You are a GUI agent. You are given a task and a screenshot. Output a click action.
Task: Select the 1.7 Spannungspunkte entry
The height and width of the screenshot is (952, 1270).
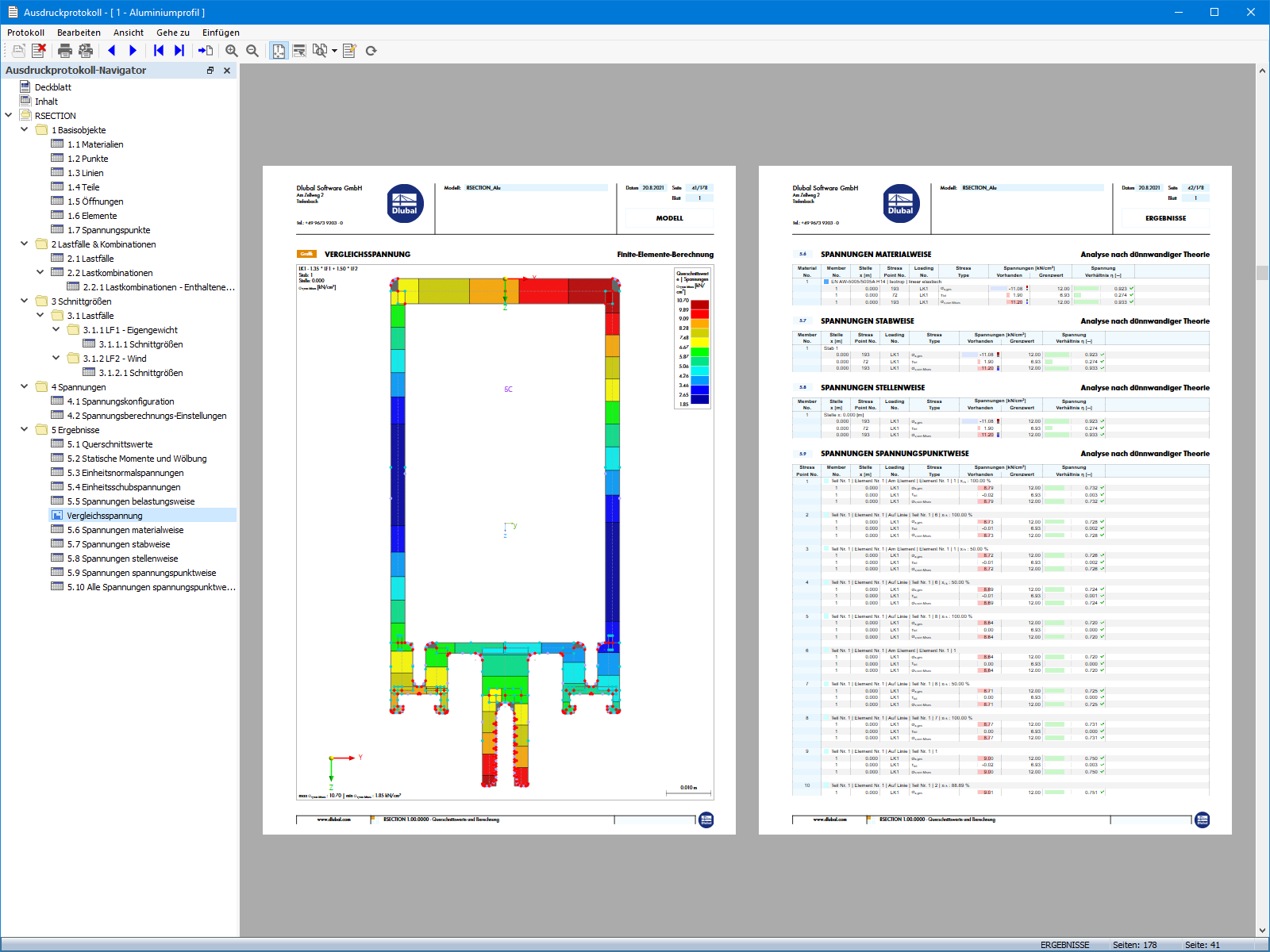point(109,230)
